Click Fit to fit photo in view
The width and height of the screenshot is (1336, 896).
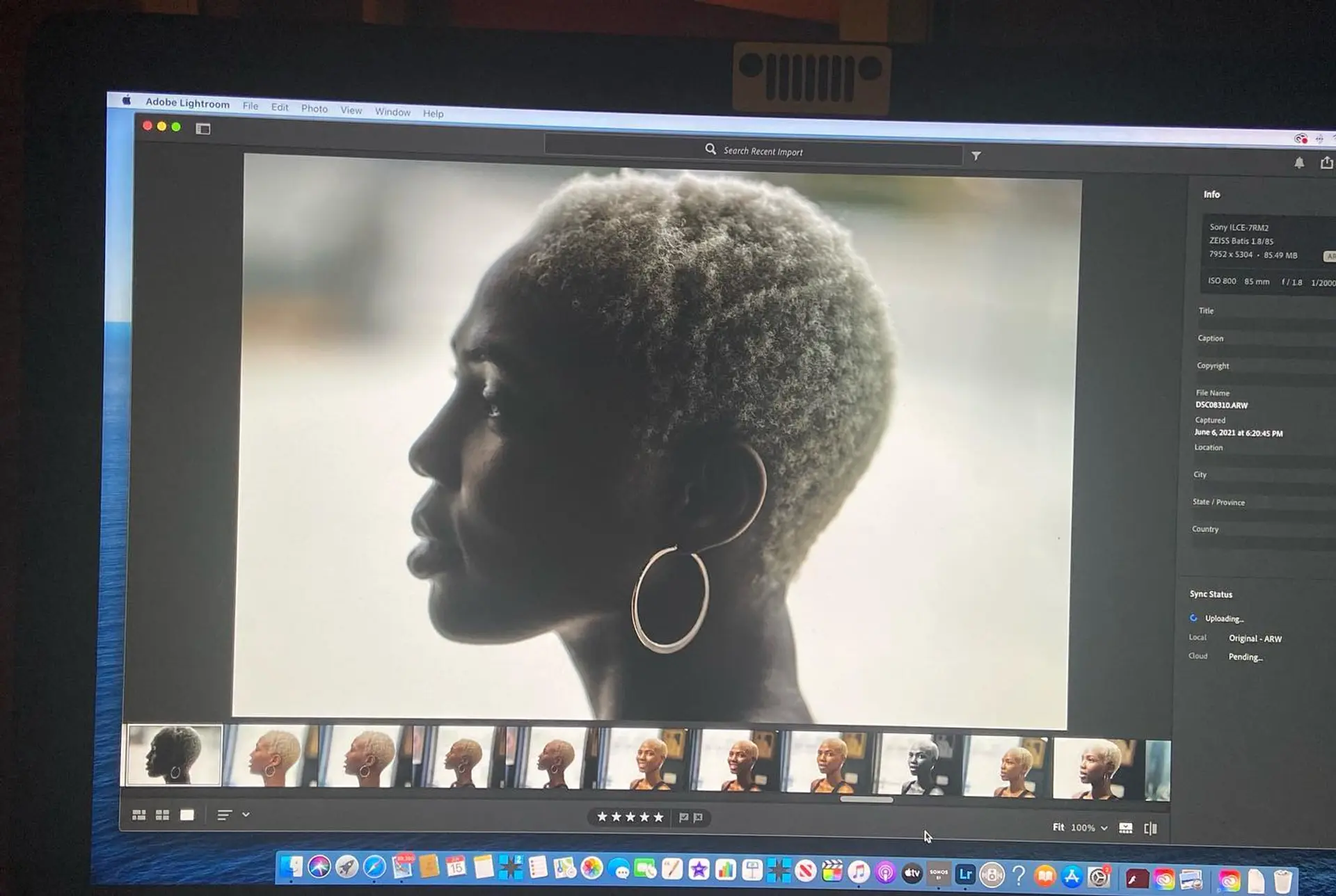(x=1058, y=828)
